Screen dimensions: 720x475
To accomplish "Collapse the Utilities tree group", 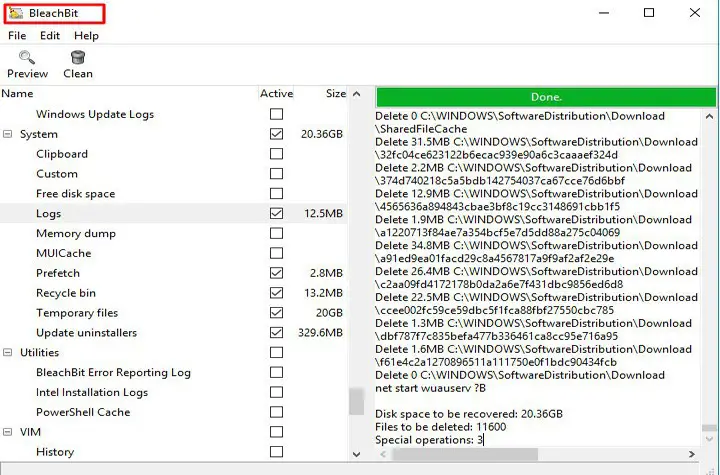I will point(7,352).
